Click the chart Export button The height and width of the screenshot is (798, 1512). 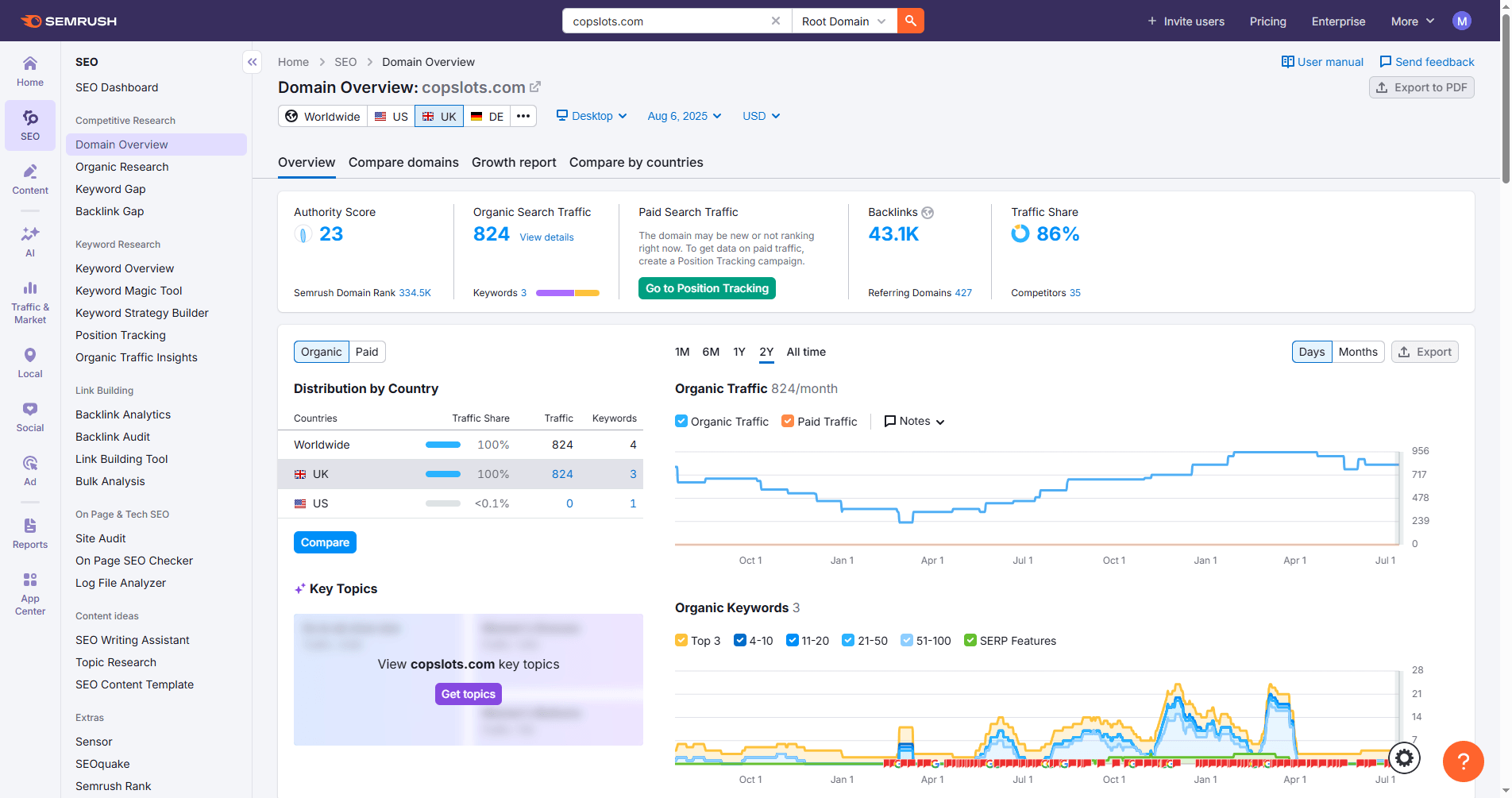click(1425, 352)
